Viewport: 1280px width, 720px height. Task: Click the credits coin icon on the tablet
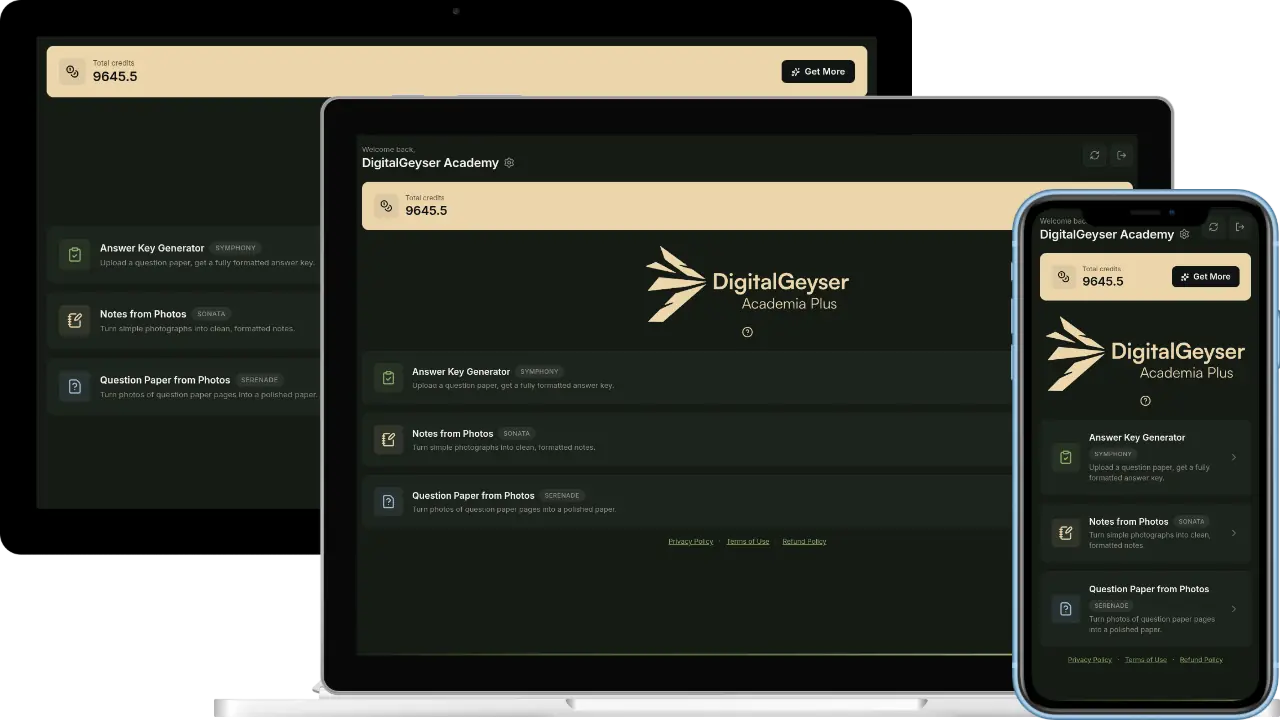tap(72, 72)
